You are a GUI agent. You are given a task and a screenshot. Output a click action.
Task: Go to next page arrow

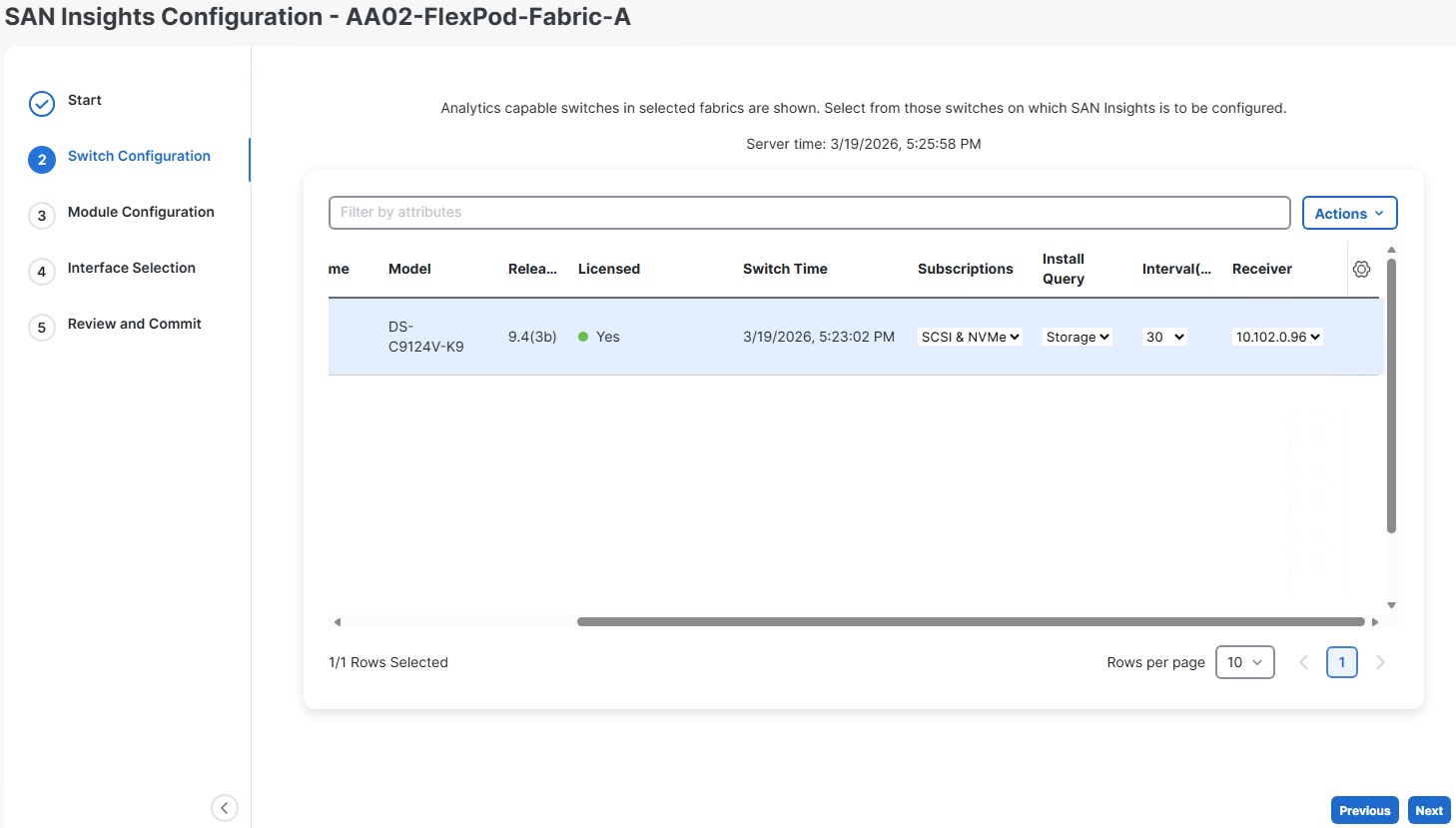[1380, 662]
